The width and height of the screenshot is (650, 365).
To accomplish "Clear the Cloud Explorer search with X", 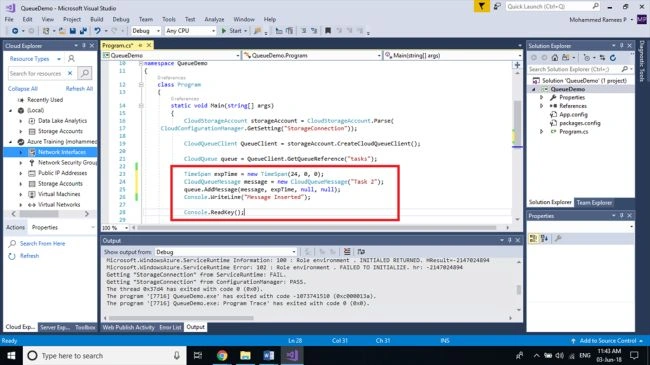I will coord(70,73).
